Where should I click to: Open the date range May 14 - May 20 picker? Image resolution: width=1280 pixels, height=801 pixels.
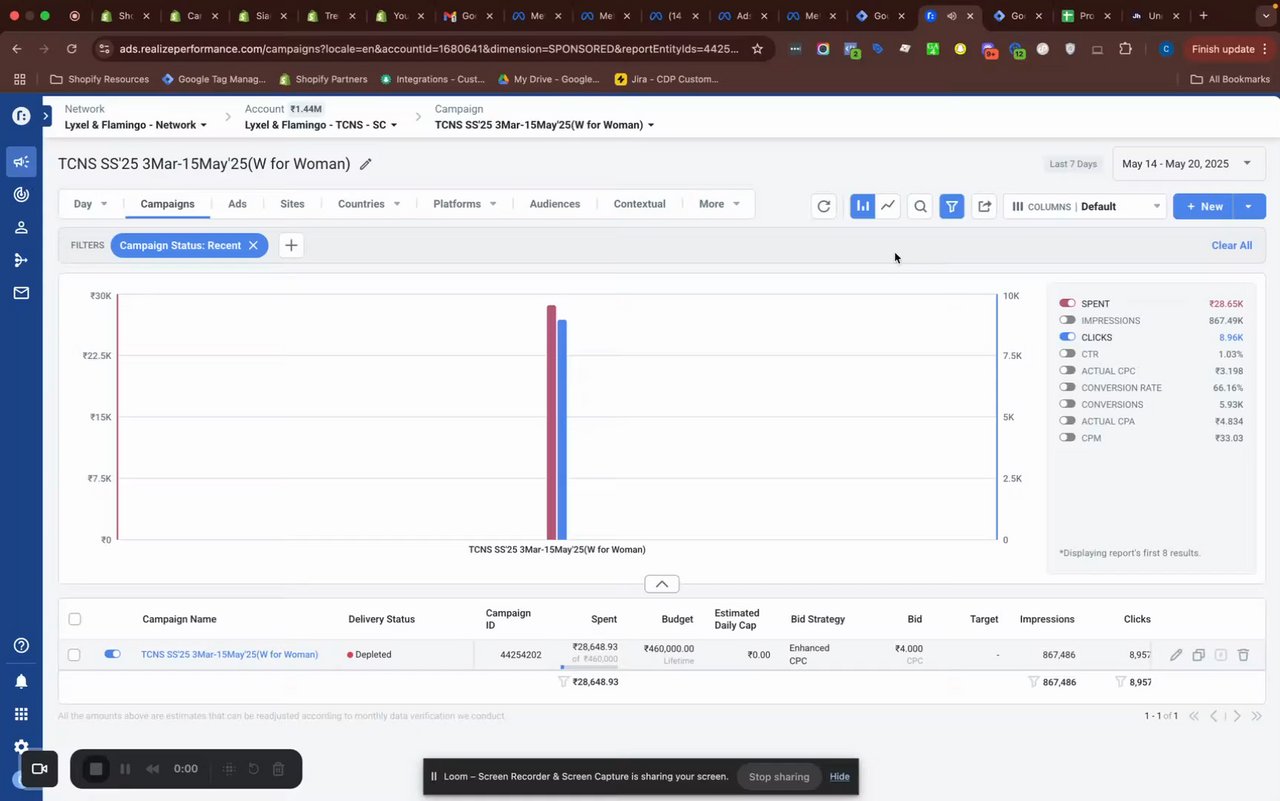(x=1189, y=164)
